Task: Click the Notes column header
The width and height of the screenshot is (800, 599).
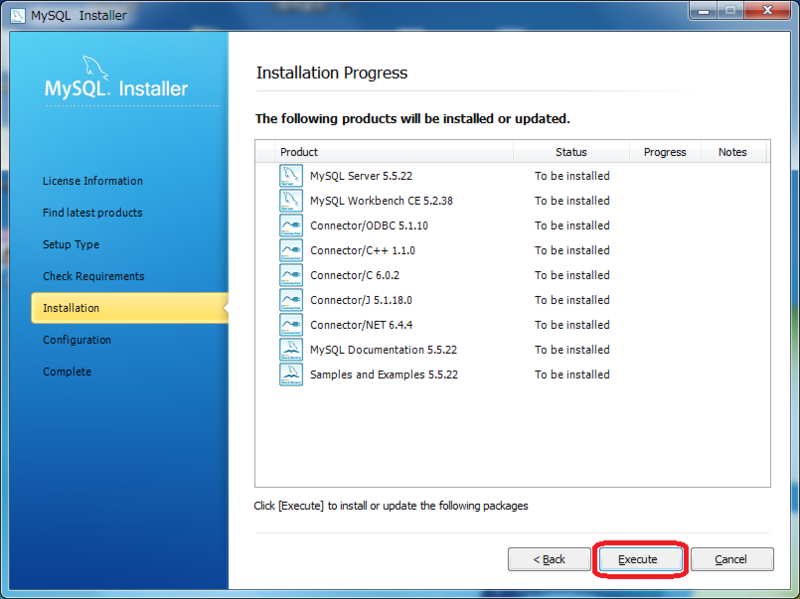Action: 733,152
